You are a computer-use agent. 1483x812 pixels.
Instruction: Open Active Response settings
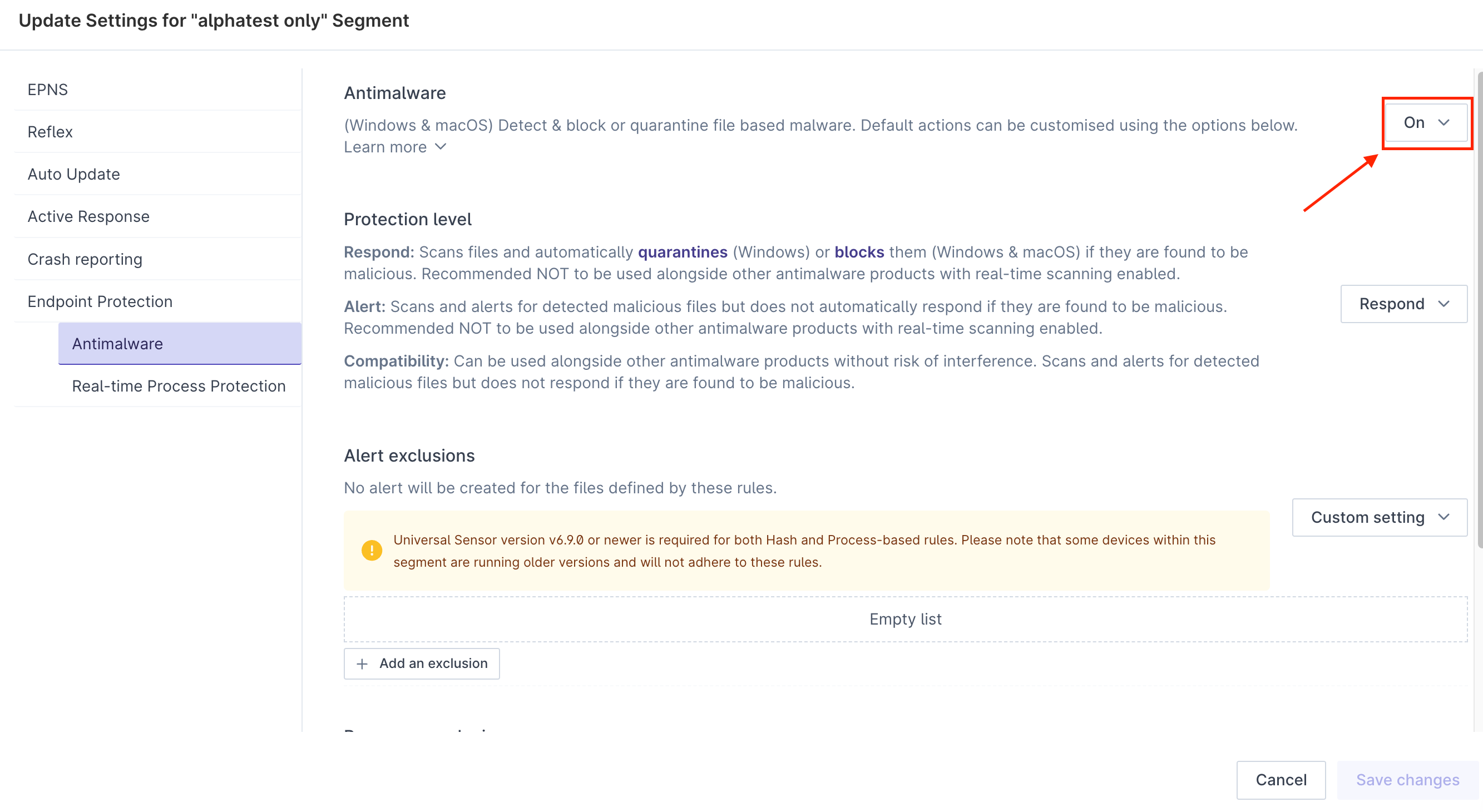click(158, 216)
